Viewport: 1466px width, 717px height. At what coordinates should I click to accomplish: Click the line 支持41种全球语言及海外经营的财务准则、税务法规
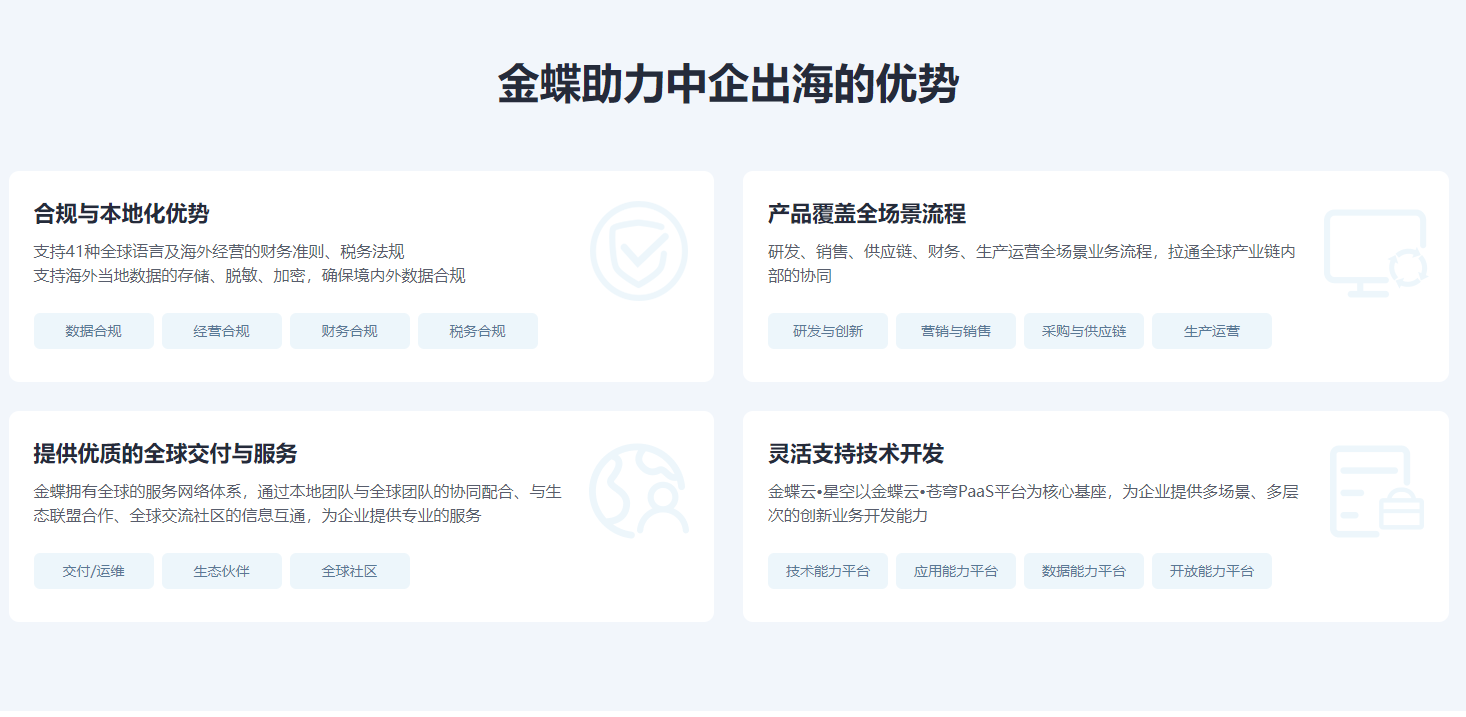tap(219, 252)
